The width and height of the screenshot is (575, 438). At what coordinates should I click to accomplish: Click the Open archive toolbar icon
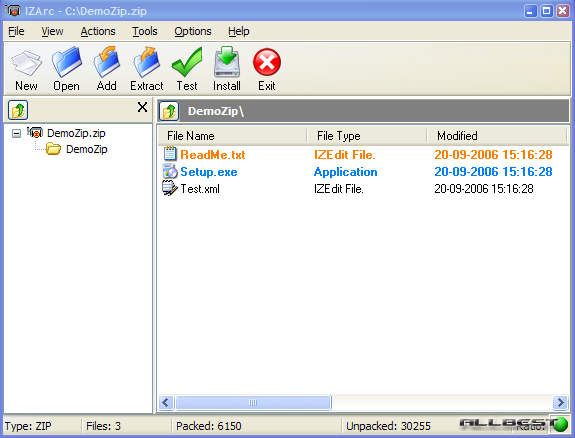(x=66, y=62)
